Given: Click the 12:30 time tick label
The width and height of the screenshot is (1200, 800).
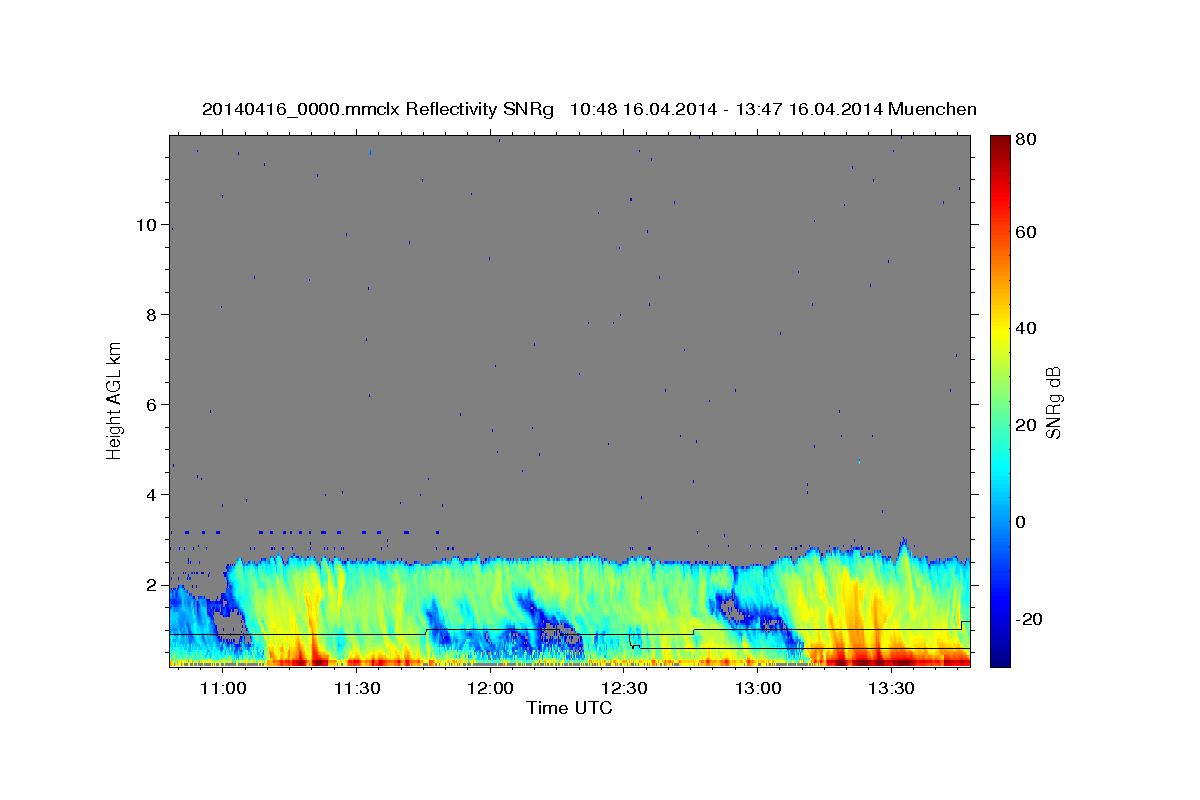Looking at the screenshot, I should click(x=625, y=689).
